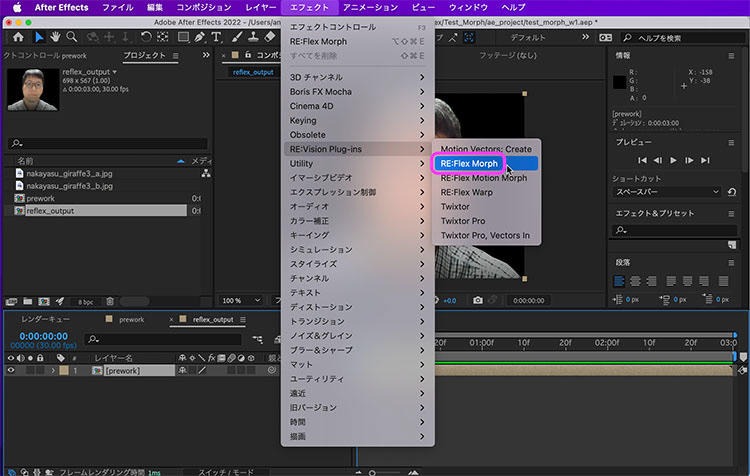Click the composition mini-flowchart icon in timeline
750x476 pixels.
[257, 339]
